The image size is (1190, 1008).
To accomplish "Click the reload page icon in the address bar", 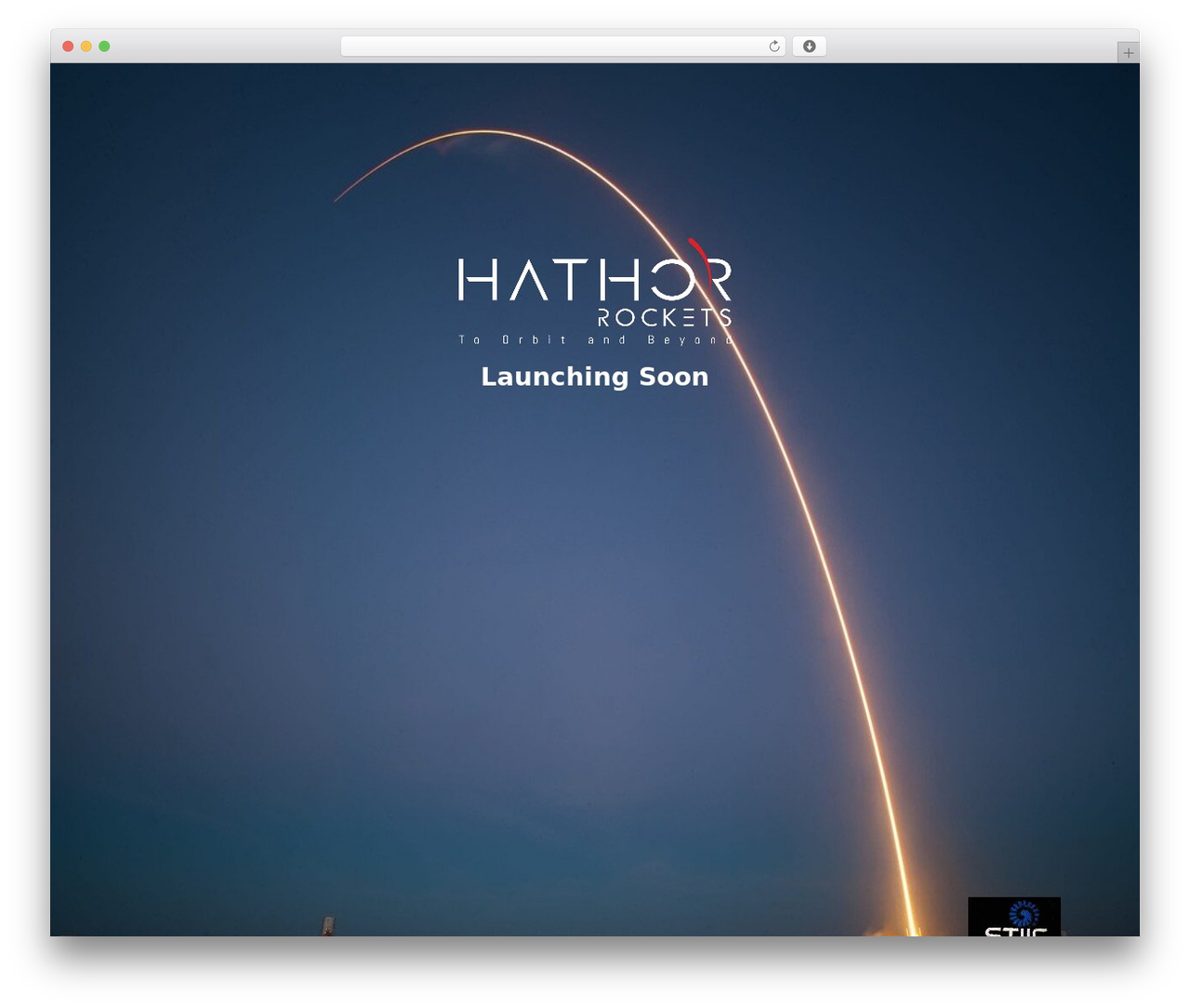I will point(773,46).
